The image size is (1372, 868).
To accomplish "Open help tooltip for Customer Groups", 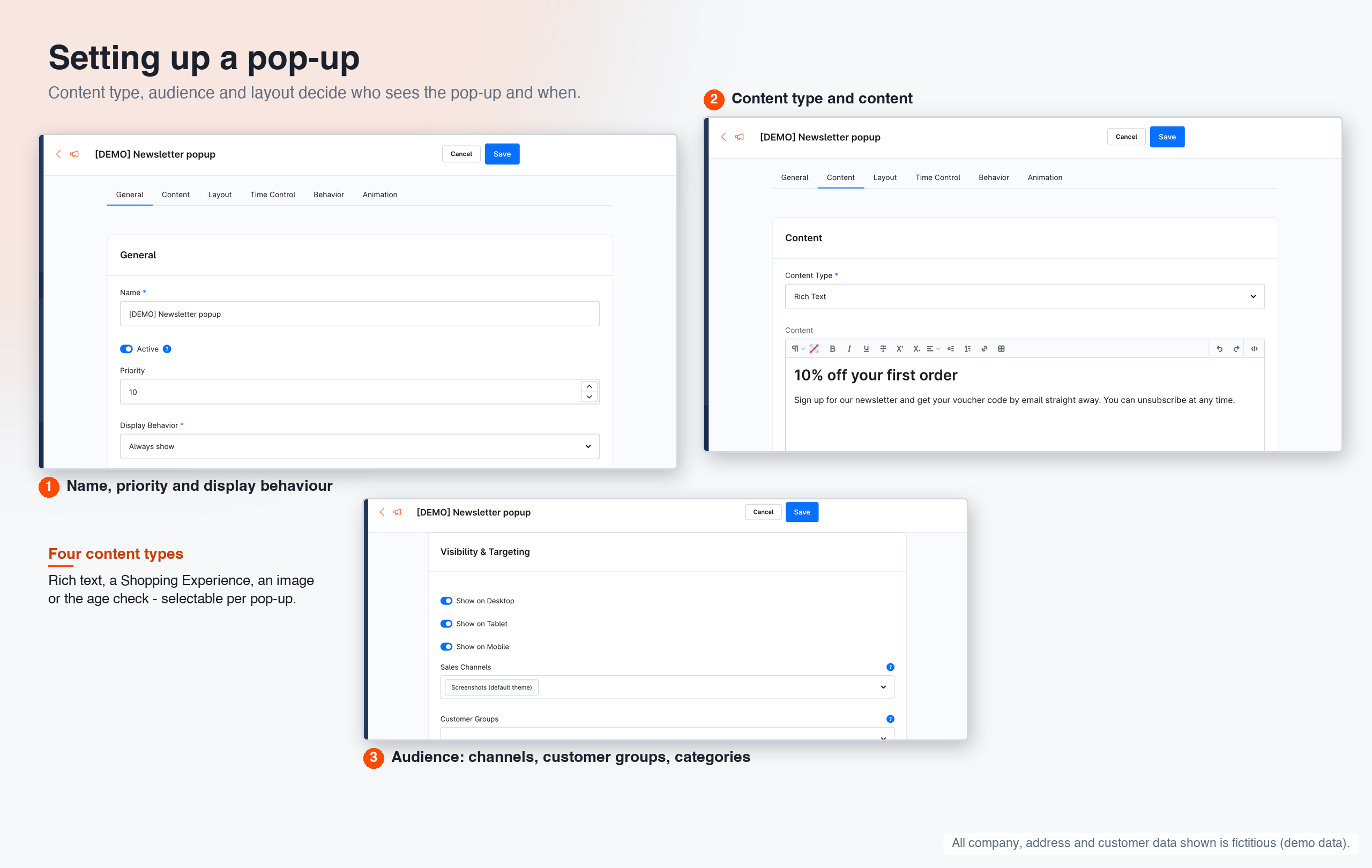I will pos(890,719).
